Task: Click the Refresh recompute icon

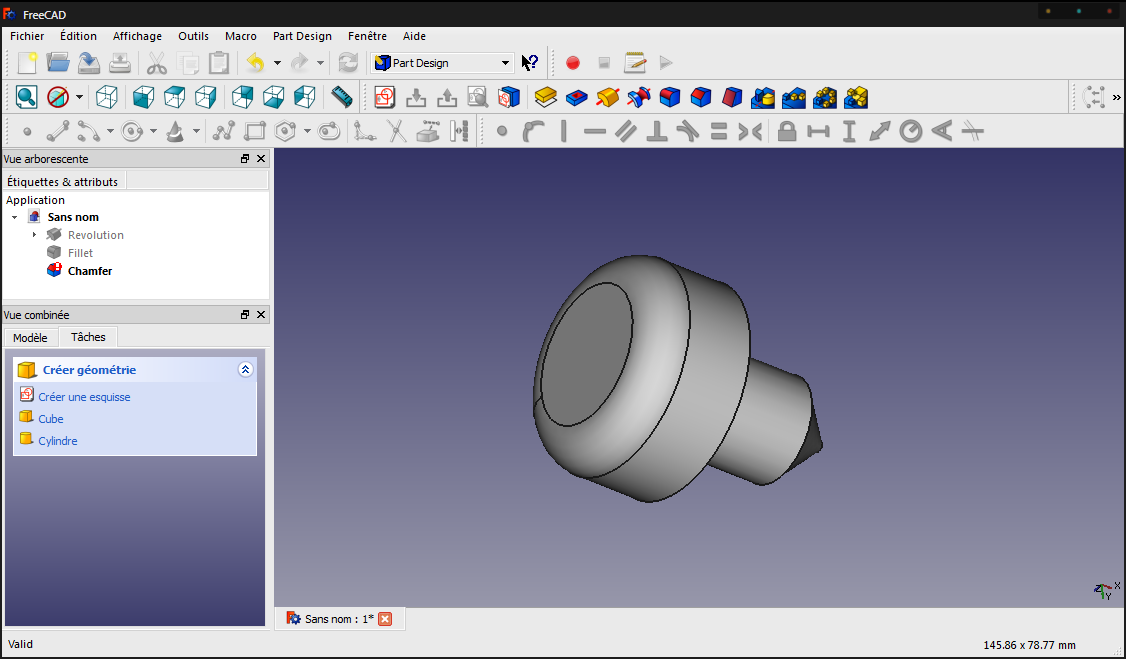Action: pyautogui.click(x=348, y=63)
